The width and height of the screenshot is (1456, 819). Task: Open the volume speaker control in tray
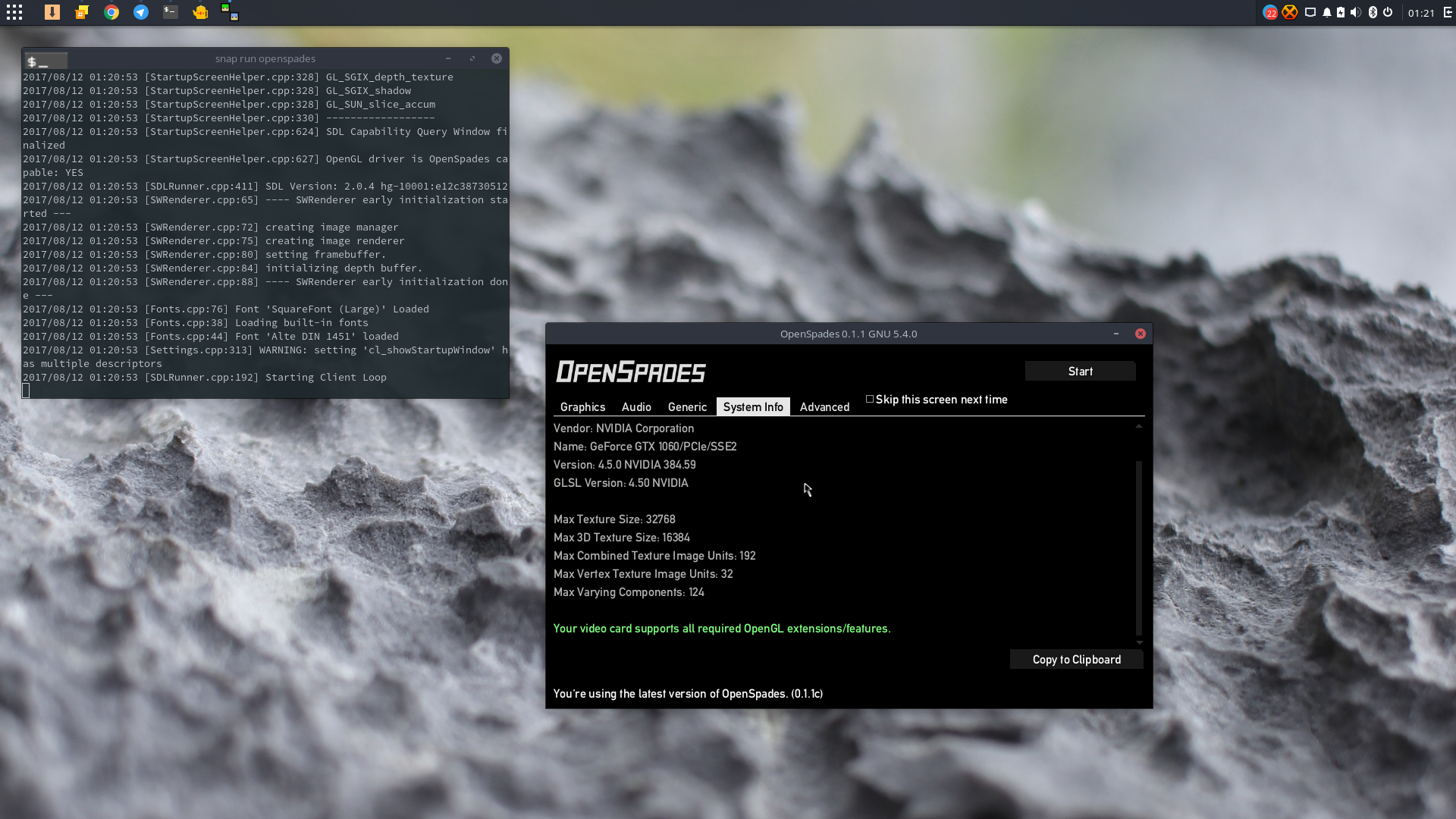(1356, 12)
